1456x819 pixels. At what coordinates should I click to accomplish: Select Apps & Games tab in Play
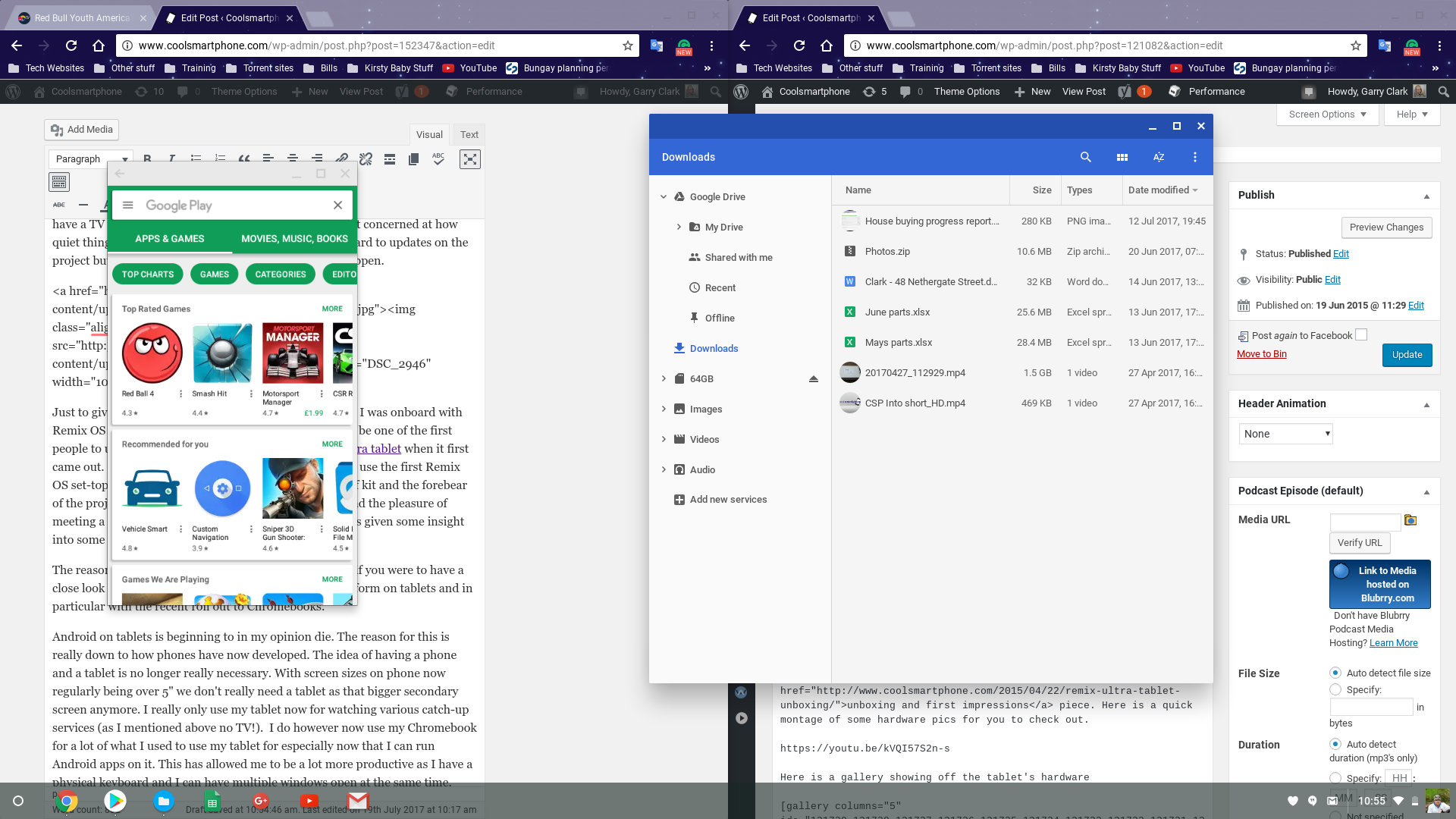(x=170, y=238)
